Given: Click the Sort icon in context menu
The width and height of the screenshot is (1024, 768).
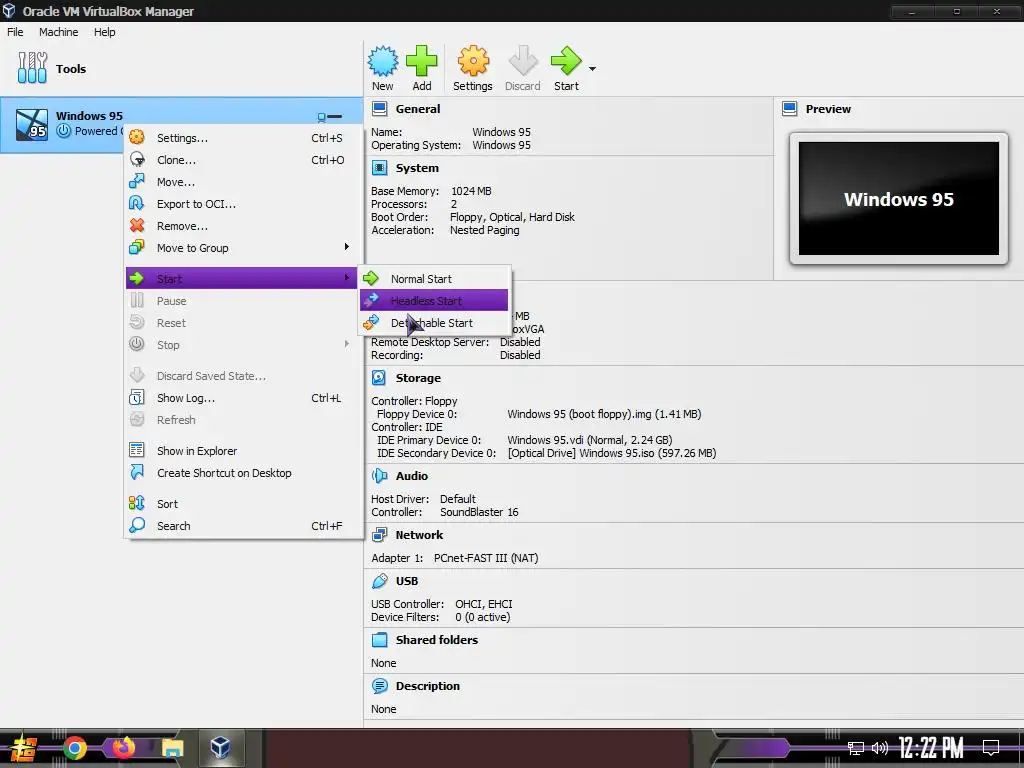Looking at the screenshot, I should 136,503.
